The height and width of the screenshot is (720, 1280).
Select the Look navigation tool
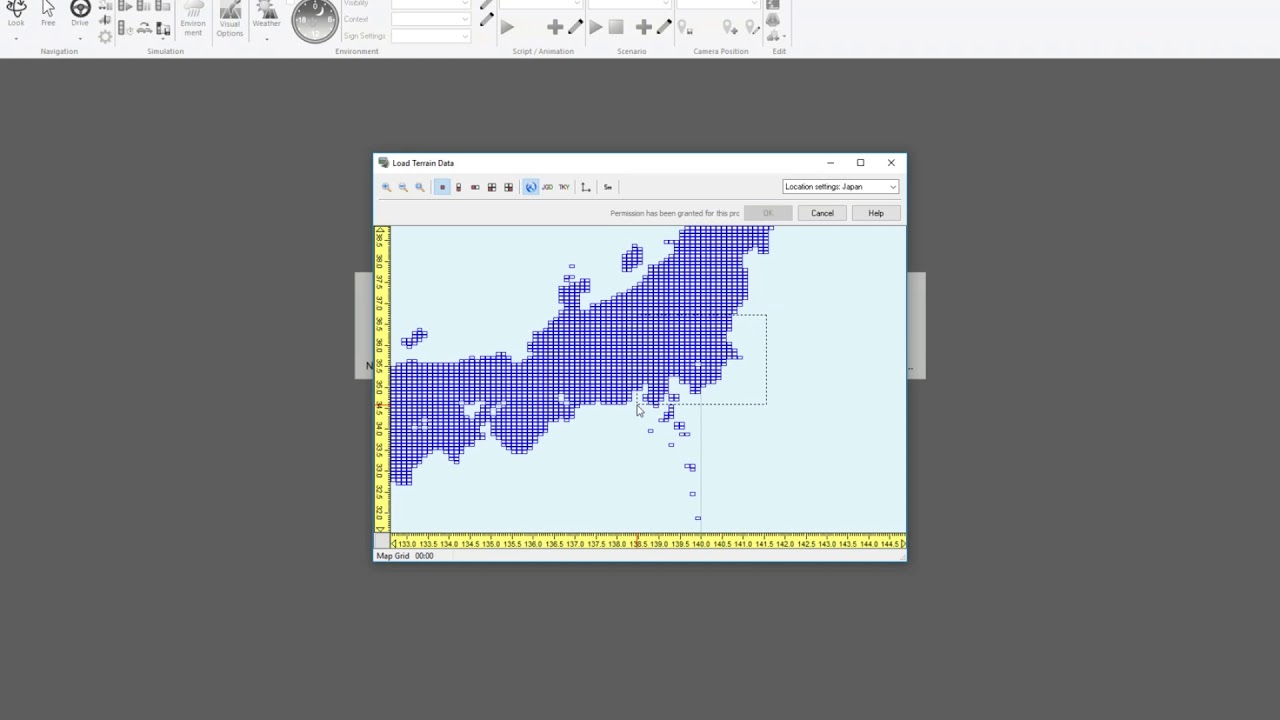[x=16, y=15]
